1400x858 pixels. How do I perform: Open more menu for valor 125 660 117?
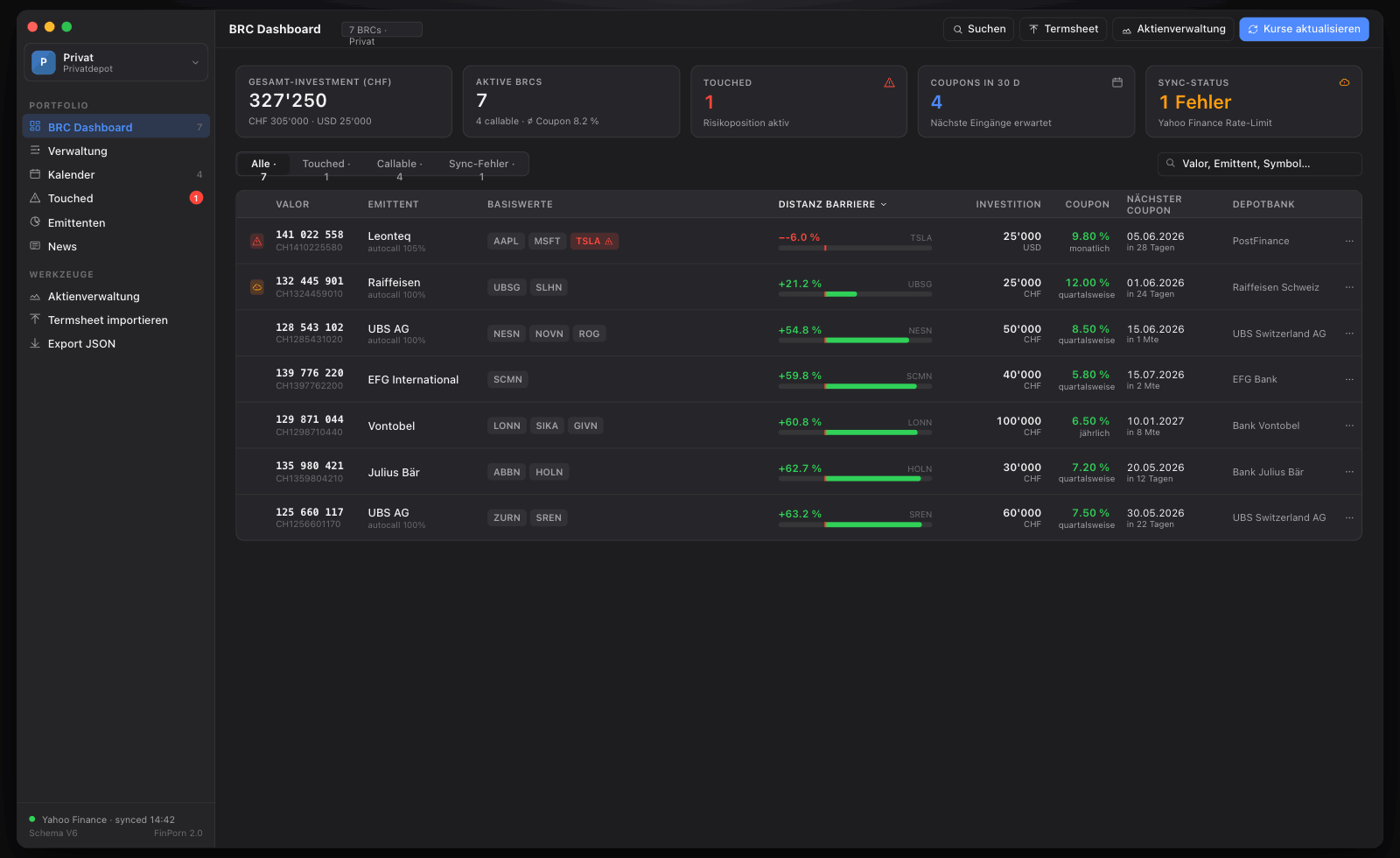[x=1349, y=517]
